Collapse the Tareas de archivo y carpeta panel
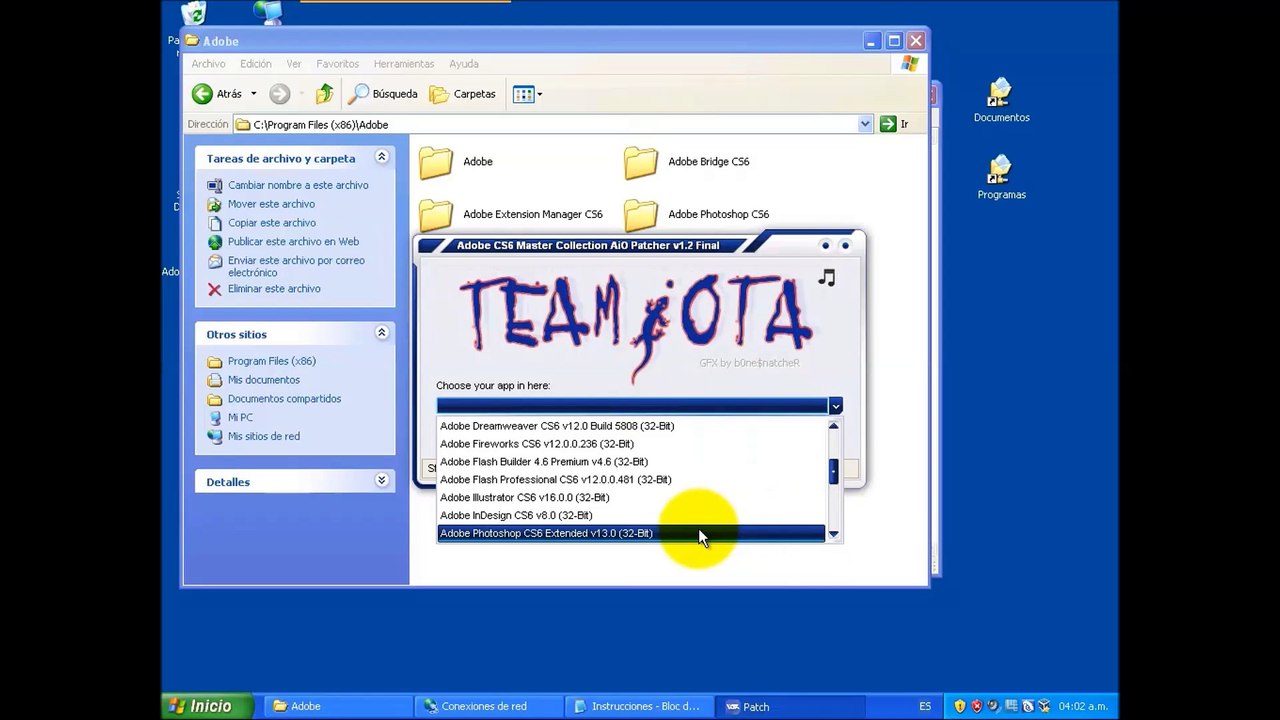Viewport: 1280px width, 720px height. click(381, 157)
